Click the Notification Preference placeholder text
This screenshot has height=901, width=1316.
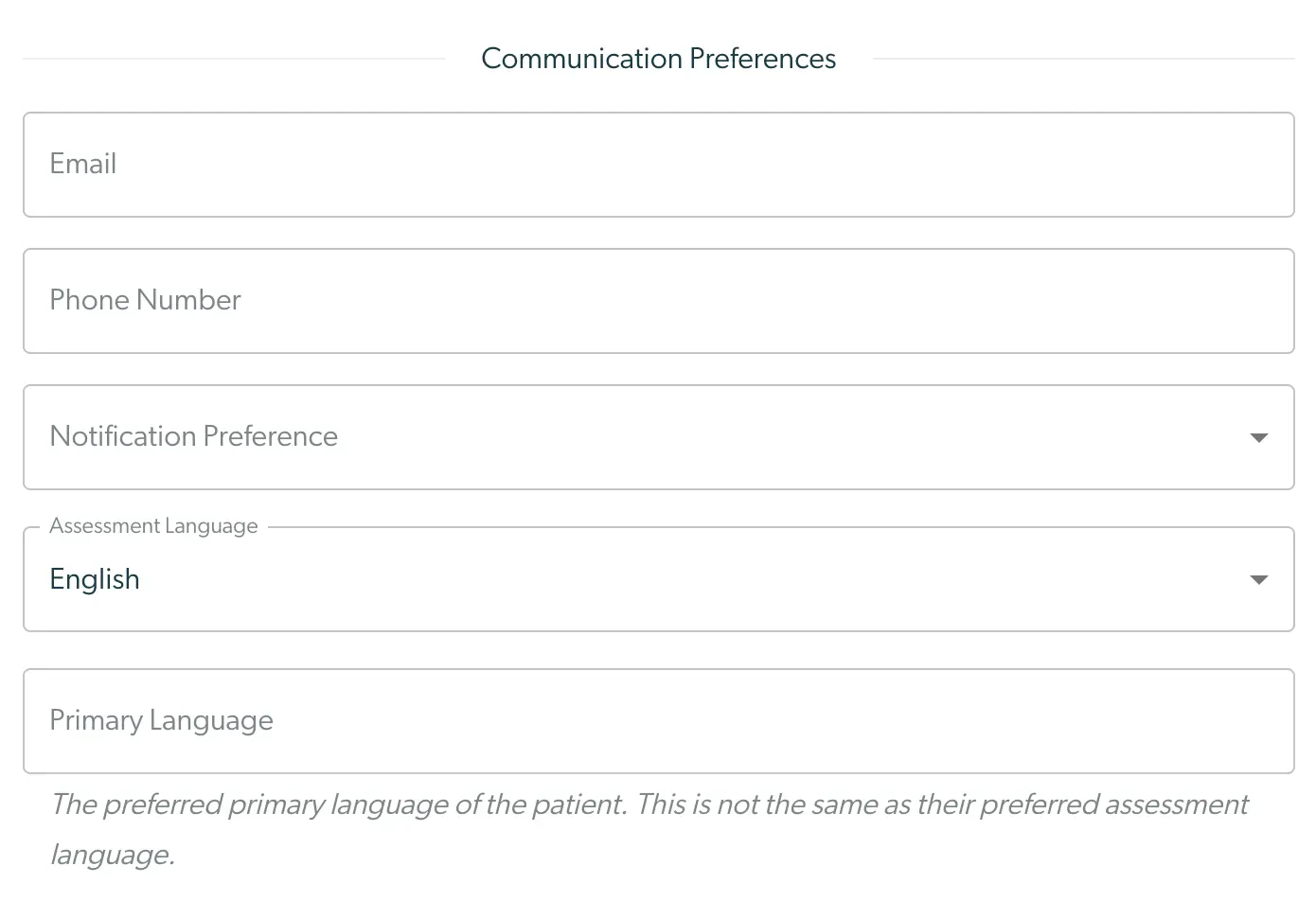point(193,436)
